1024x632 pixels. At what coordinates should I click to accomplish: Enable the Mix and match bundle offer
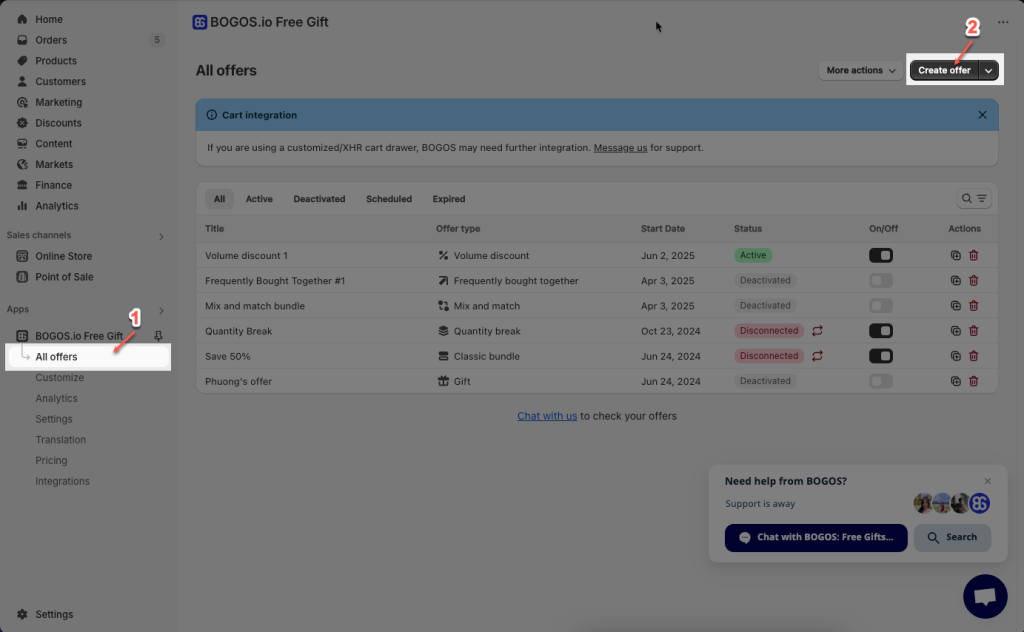tap(880, 306)
